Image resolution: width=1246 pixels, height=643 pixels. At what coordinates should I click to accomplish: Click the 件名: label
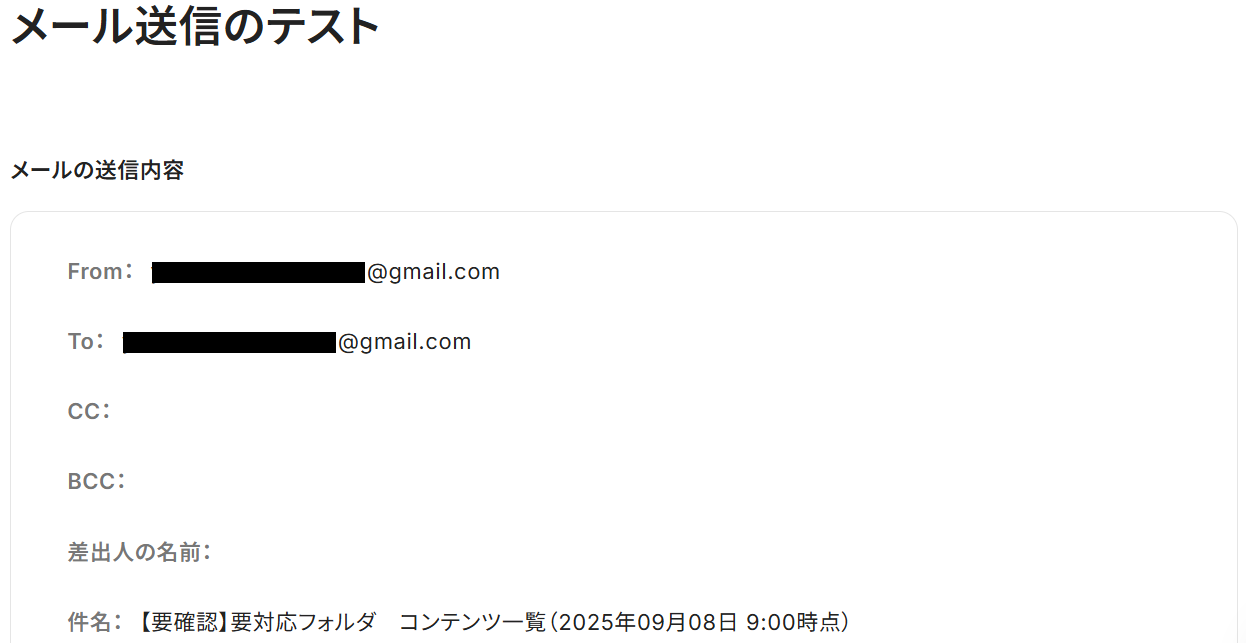96,622
